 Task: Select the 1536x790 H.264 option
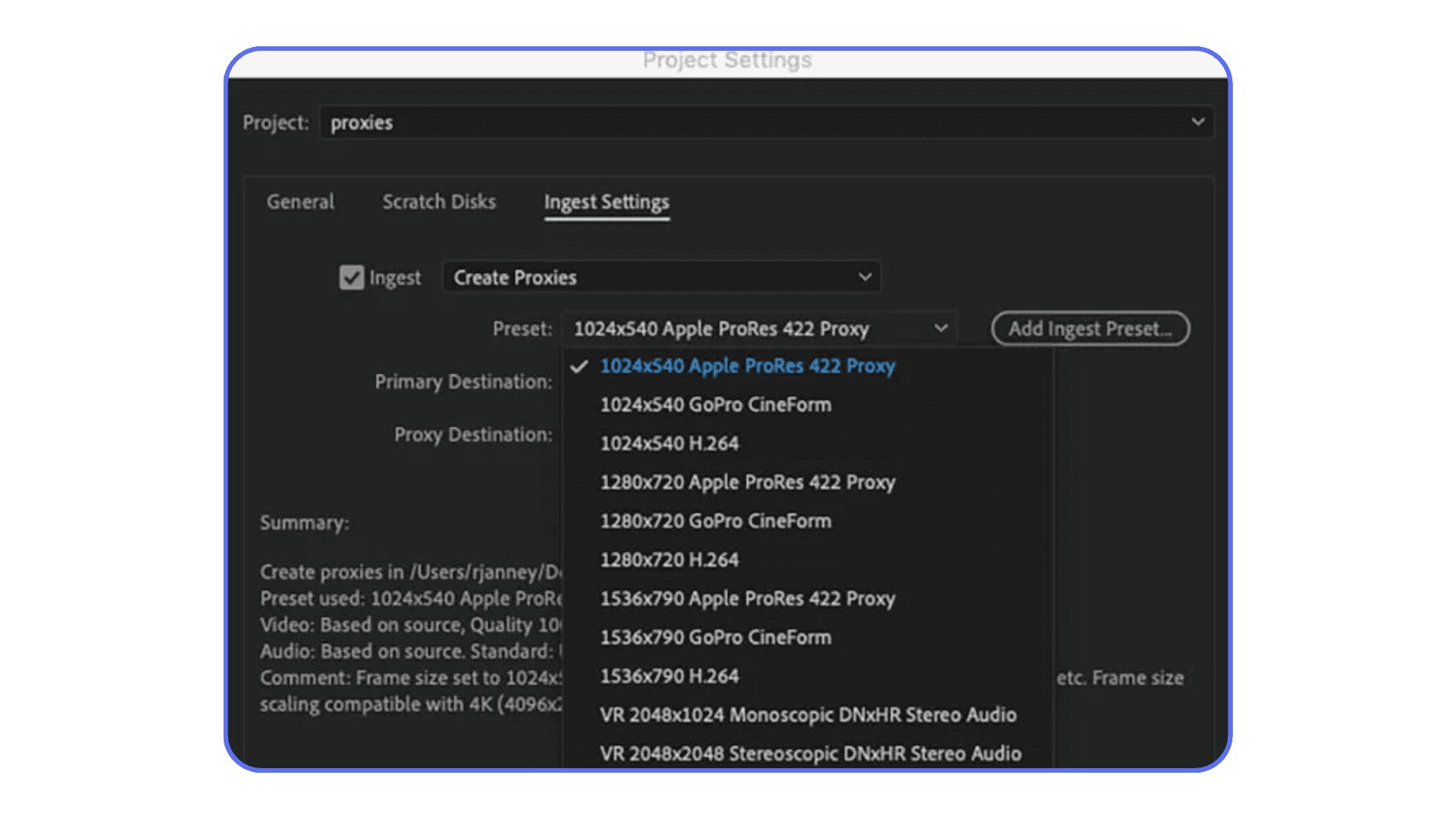point(669,676)
